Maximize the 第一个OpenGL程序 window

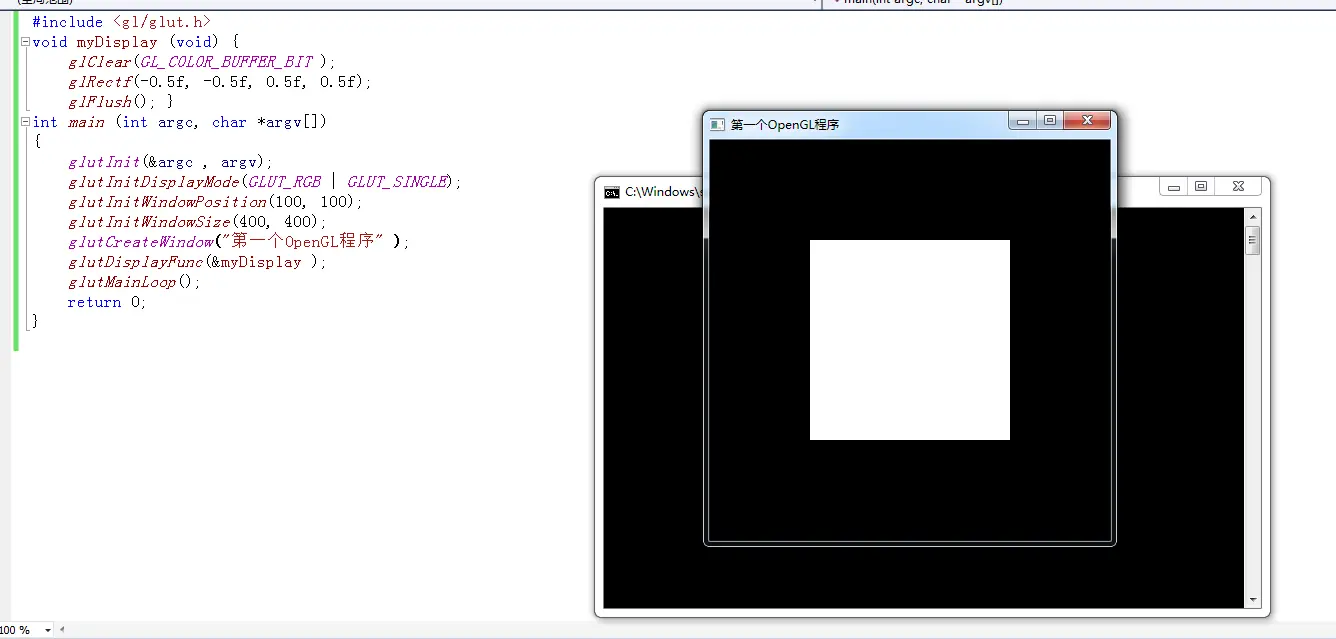coord(1049,122)
